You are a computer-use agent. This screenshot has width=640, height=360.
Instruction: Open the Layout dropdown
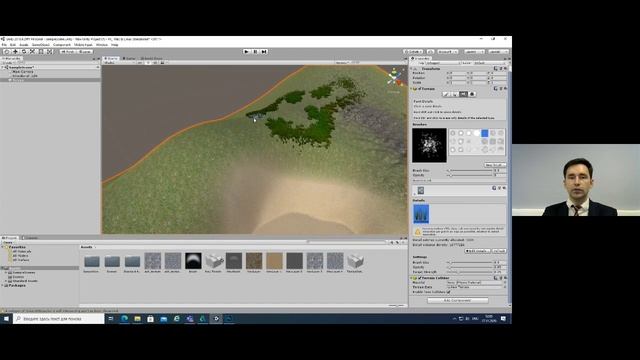point(498,52)
